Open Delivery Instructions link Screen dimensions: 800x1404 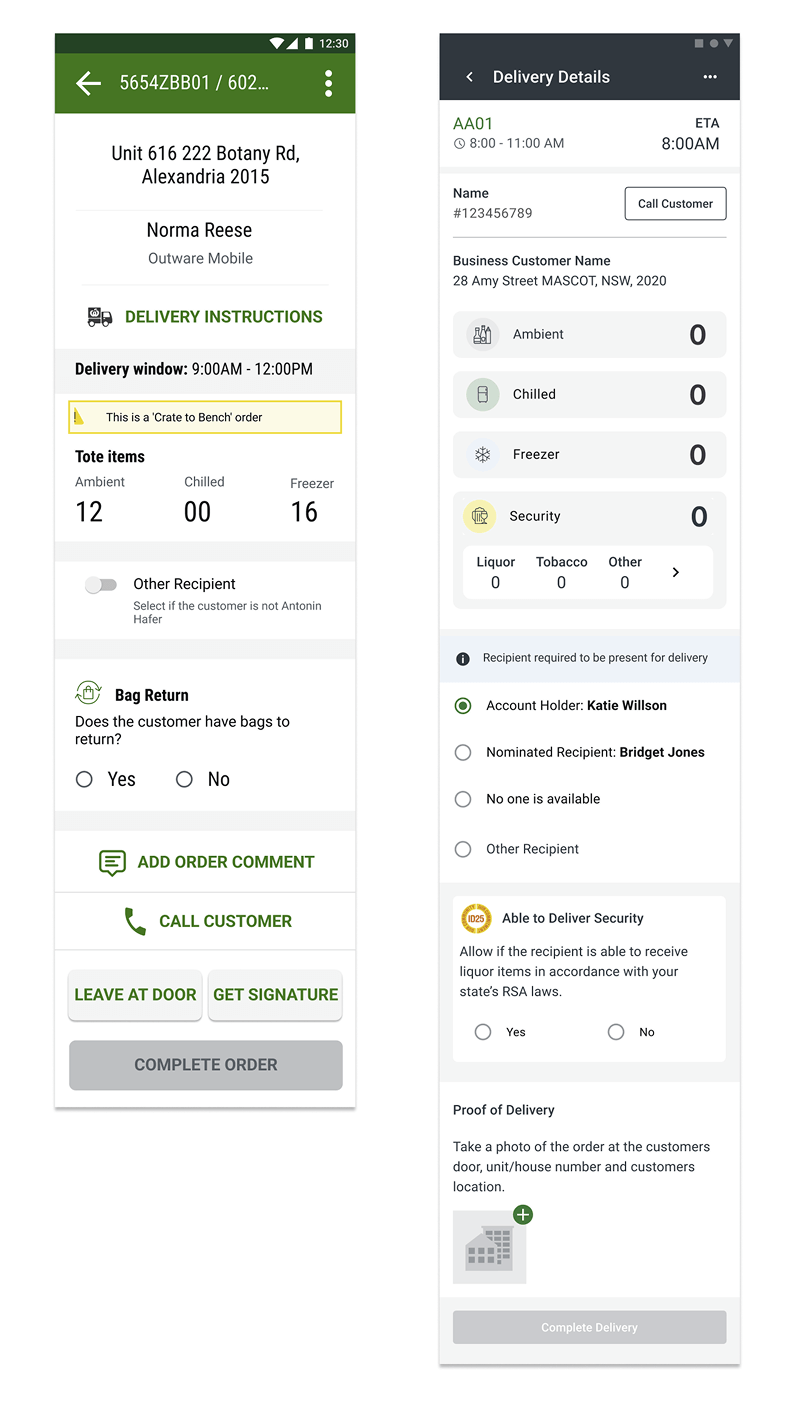click(x=223, y=317)
